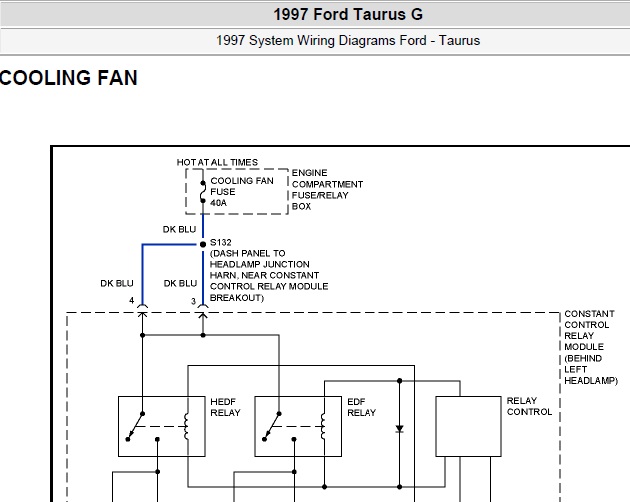Image resolution: width=630 pixels, height=502 pixels.
Task: Click the 'COOLING FAN' heading
Action: click(69, 78)
